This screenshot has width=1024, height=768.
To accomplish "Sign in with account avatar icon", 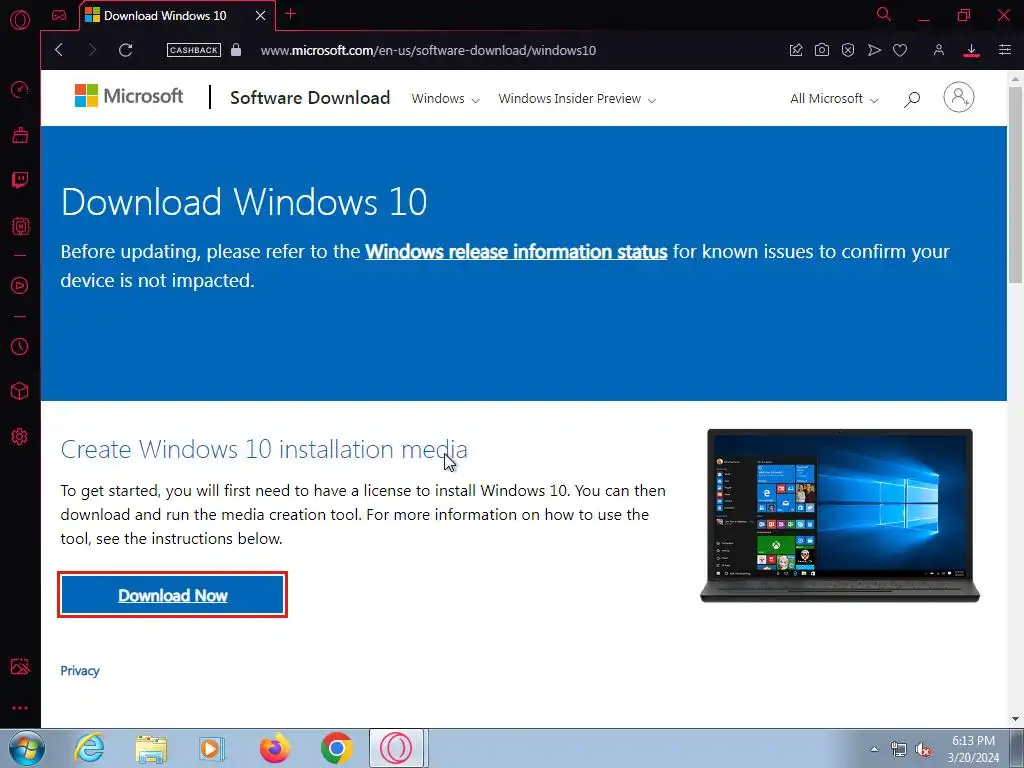I will 959,97.
